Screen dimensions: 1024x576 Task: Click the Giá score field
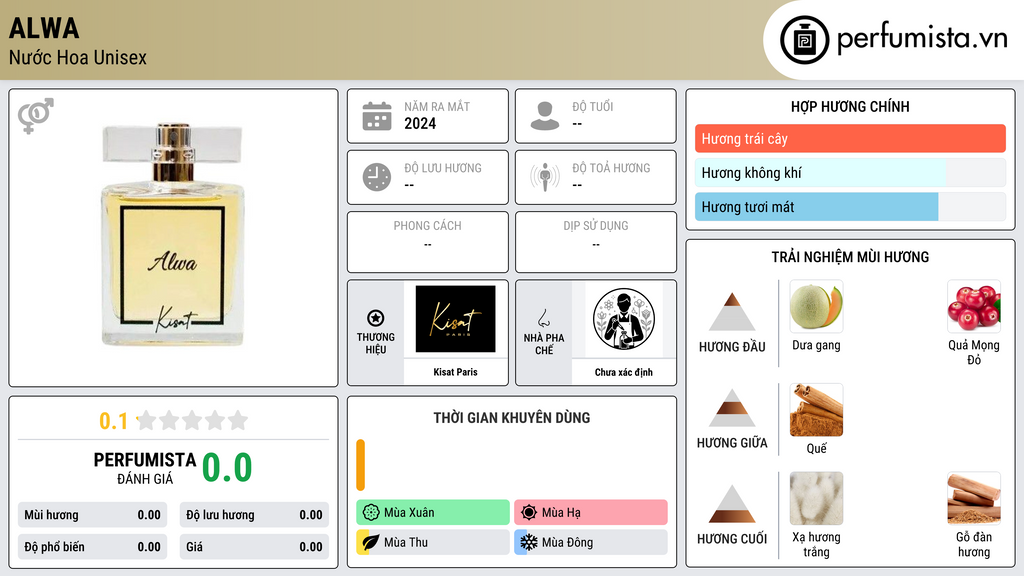[x=254, y=547]
